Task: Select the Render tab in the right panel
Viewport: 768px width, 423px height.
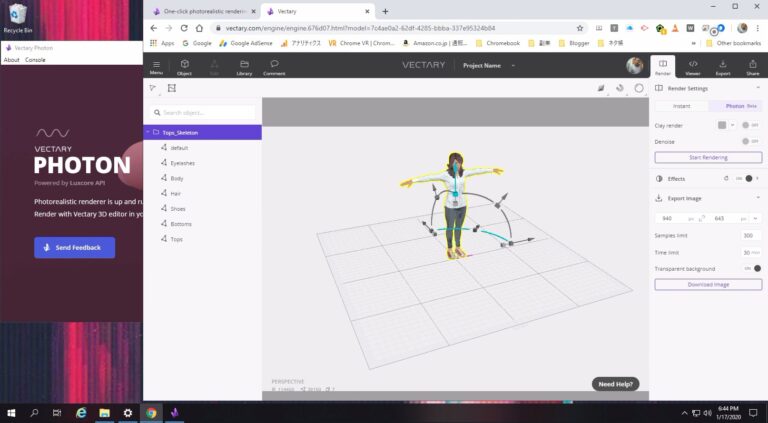Action: [x=662, y=67]
